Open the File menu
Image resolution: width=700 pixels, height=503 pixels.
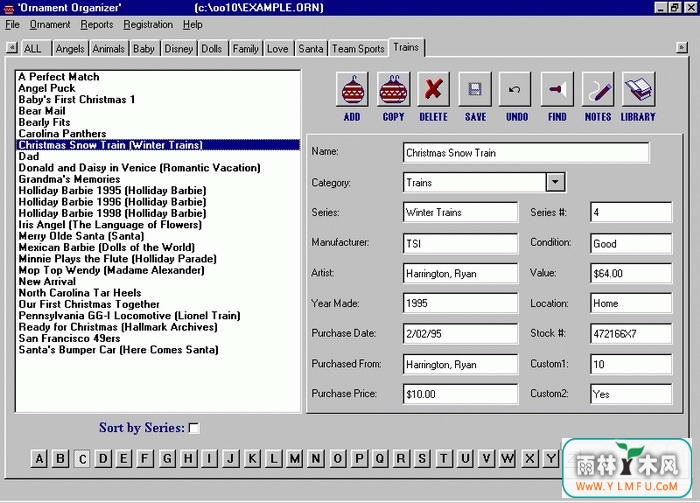12,25
